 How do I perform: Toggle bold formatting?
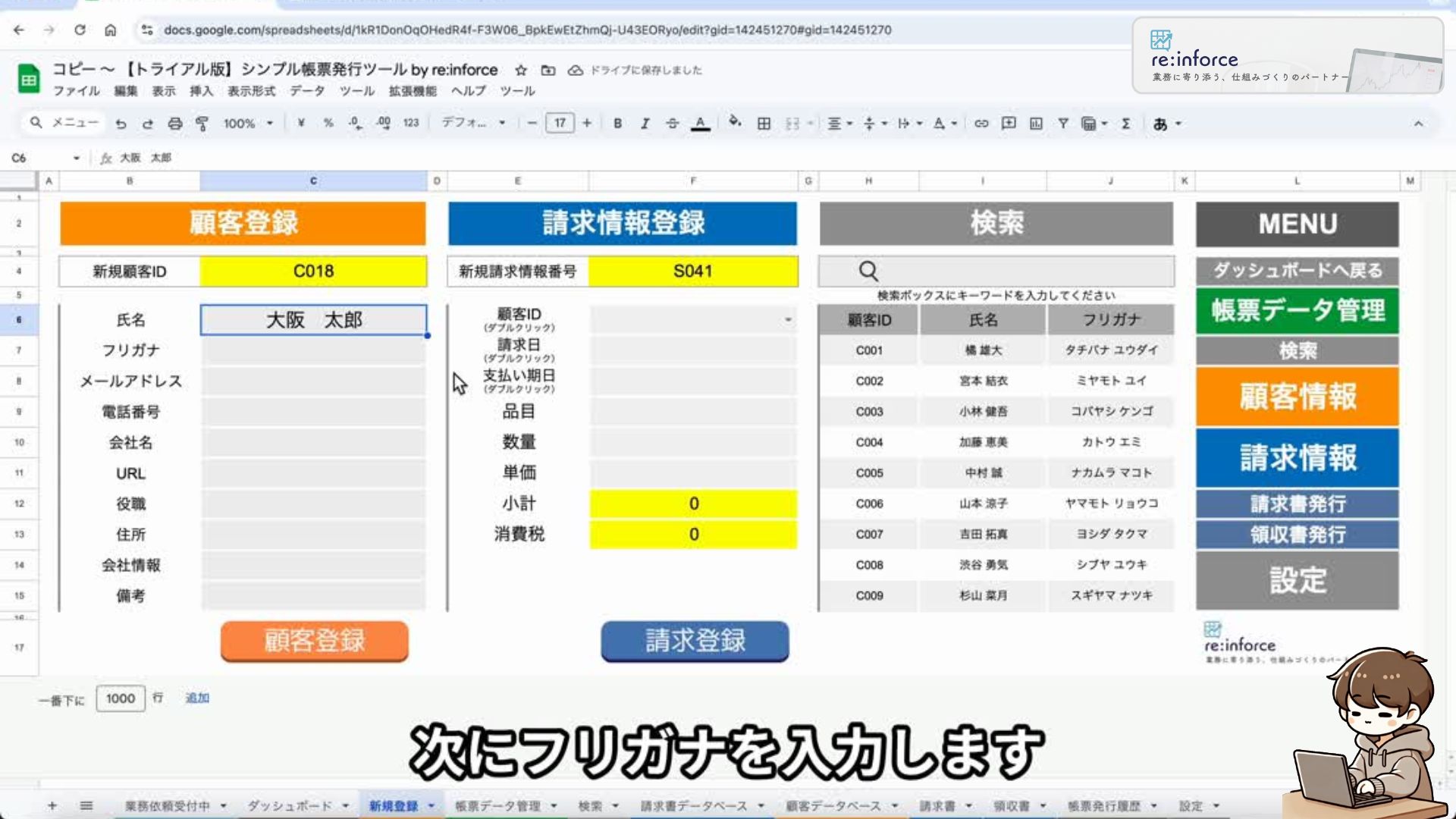pos(617,124)
